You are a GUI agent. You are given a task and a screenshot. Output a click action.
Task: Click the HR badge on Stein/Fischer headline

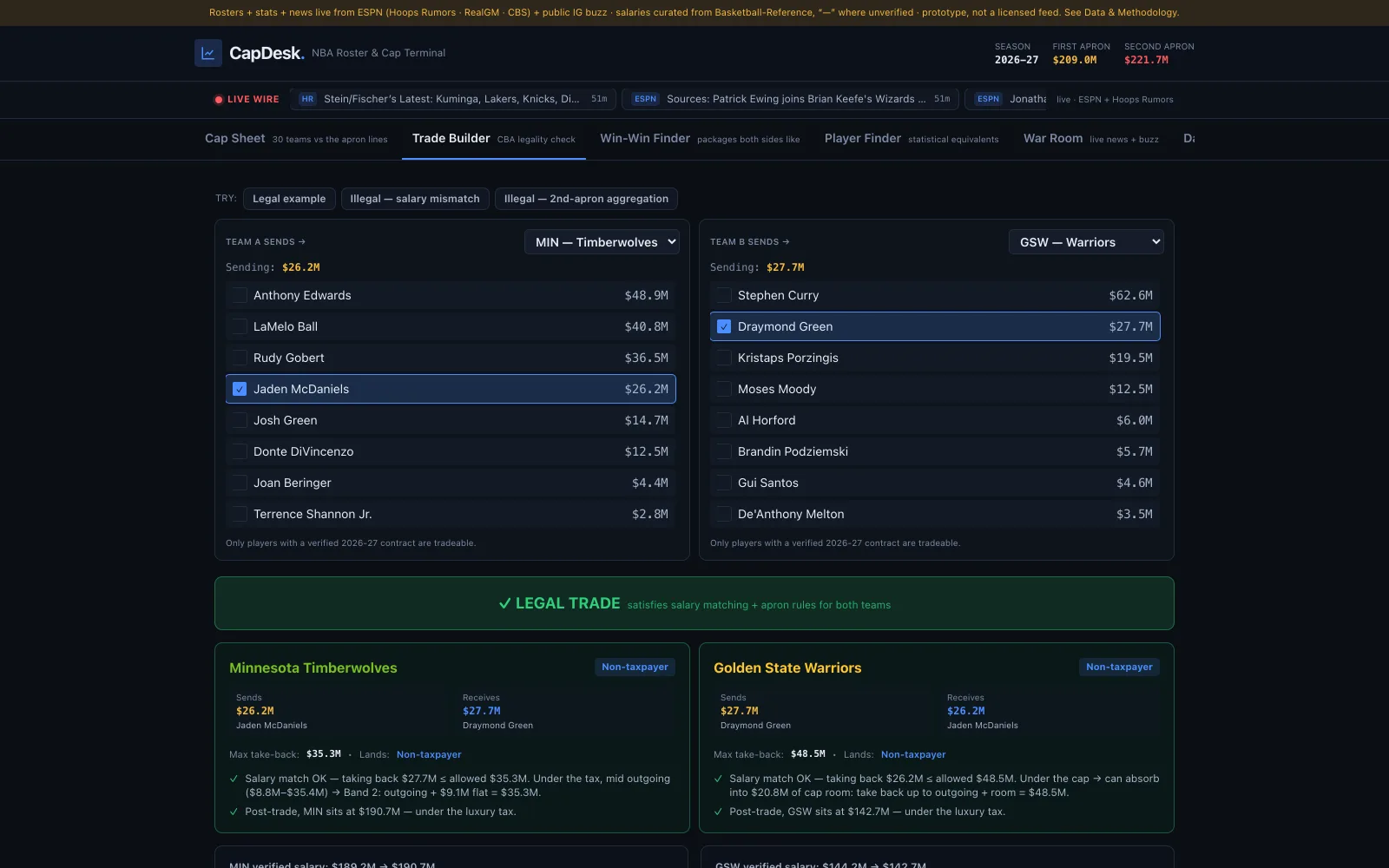[x=307, y=99]
